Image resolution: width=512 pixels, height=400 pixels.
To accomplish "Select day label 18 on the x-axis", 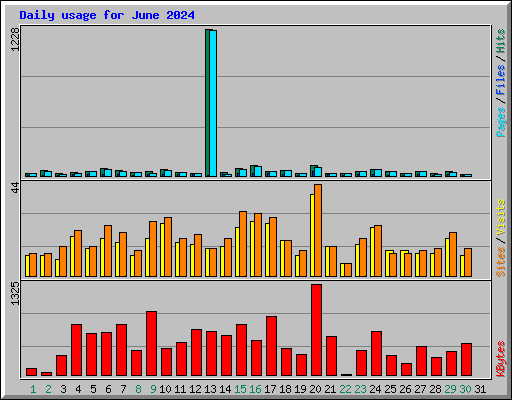I will coord(285,389).
